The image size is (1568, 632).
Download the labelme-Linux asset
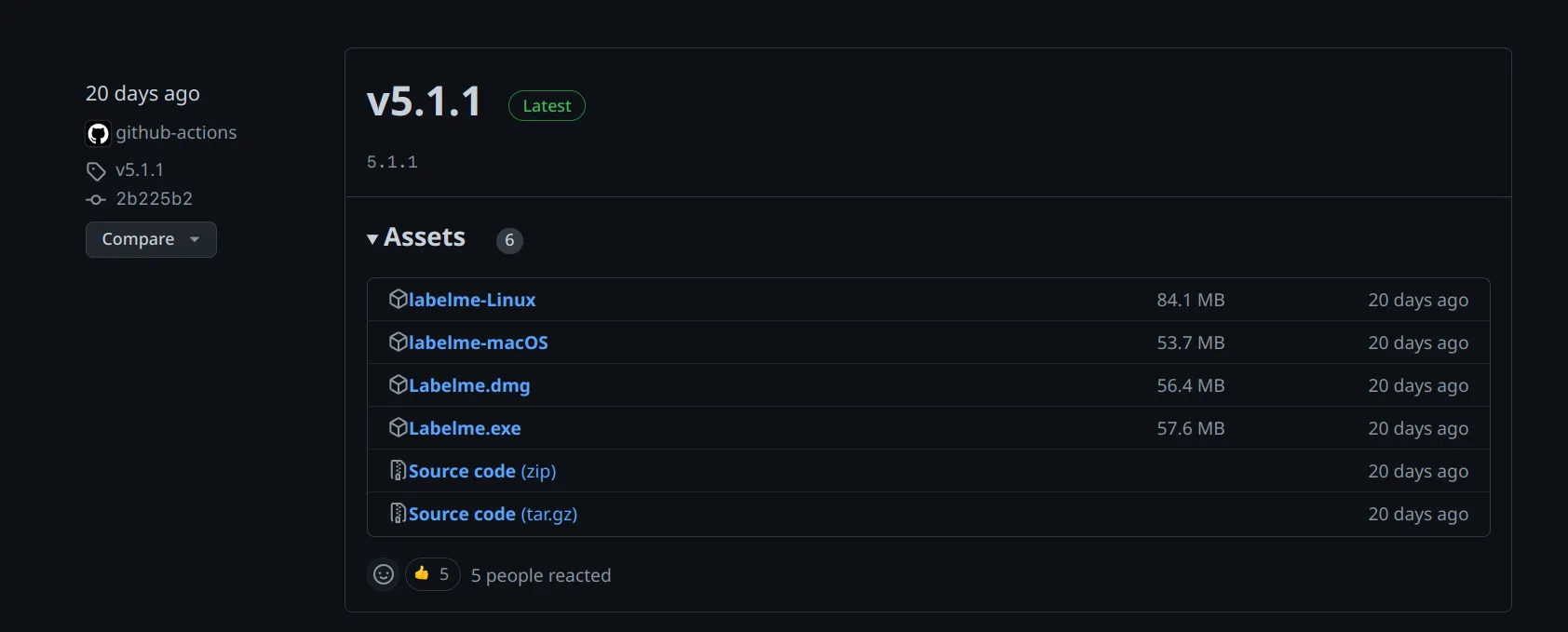pyautogui.click(x=472, y=300)
